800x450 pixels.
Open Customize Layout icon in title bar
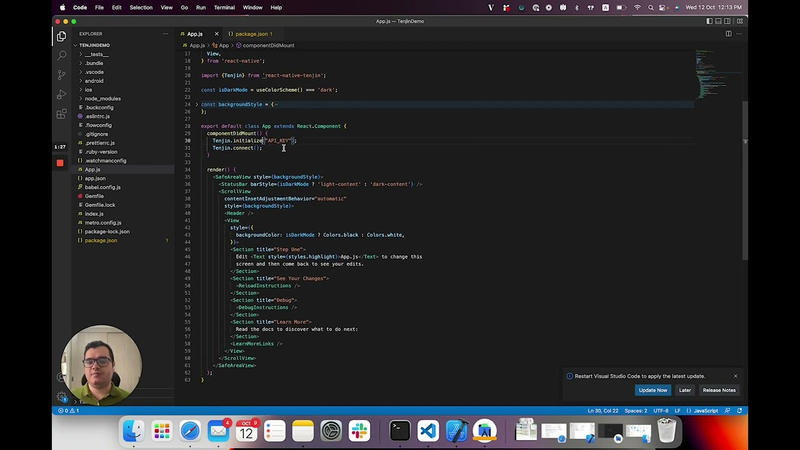click(740, 21)
